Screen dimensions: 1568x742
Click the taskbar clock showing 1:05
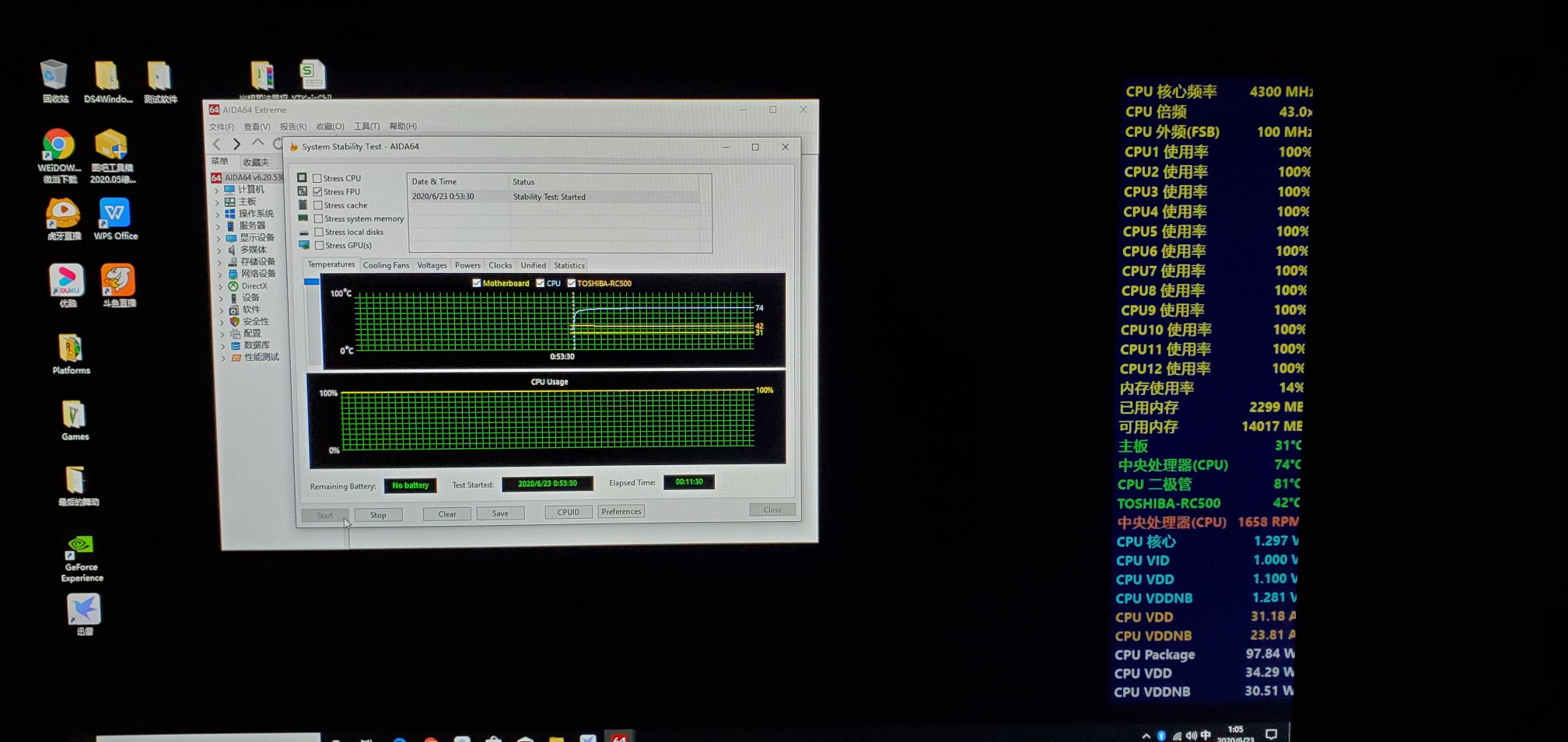click(x=1235, y=734)
